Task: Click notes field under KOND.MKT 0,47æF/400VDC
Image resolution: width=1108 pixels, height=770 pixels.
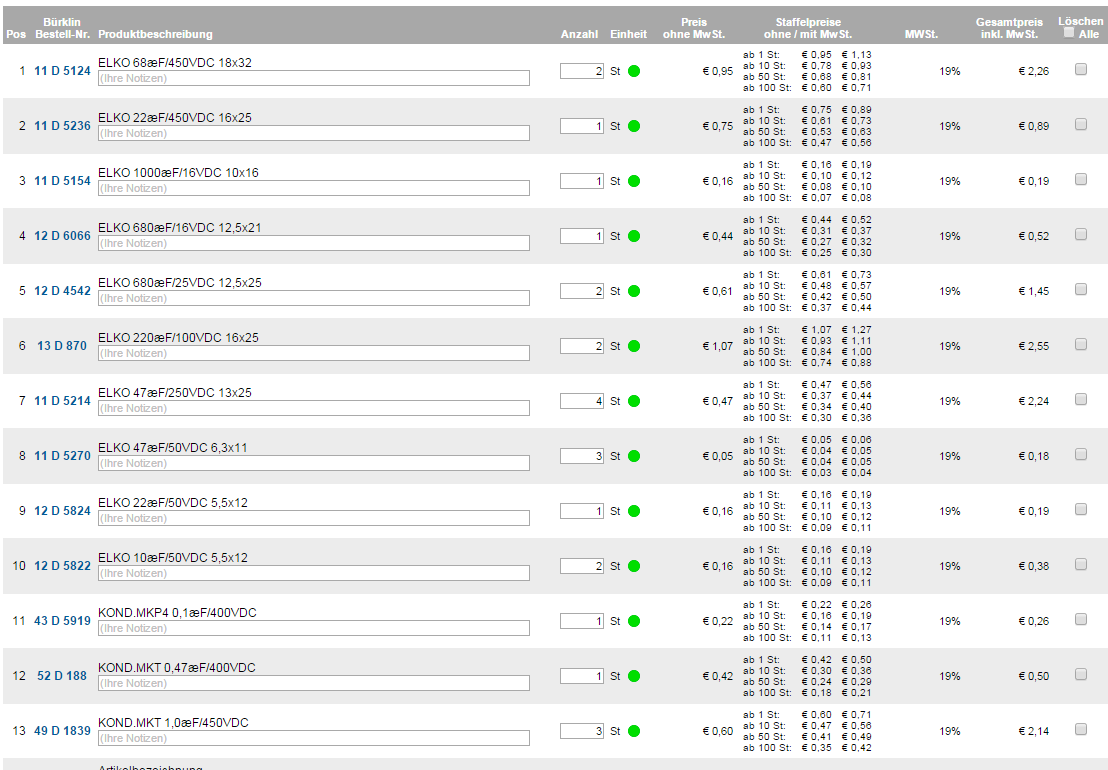Action: tap(314, 684)
